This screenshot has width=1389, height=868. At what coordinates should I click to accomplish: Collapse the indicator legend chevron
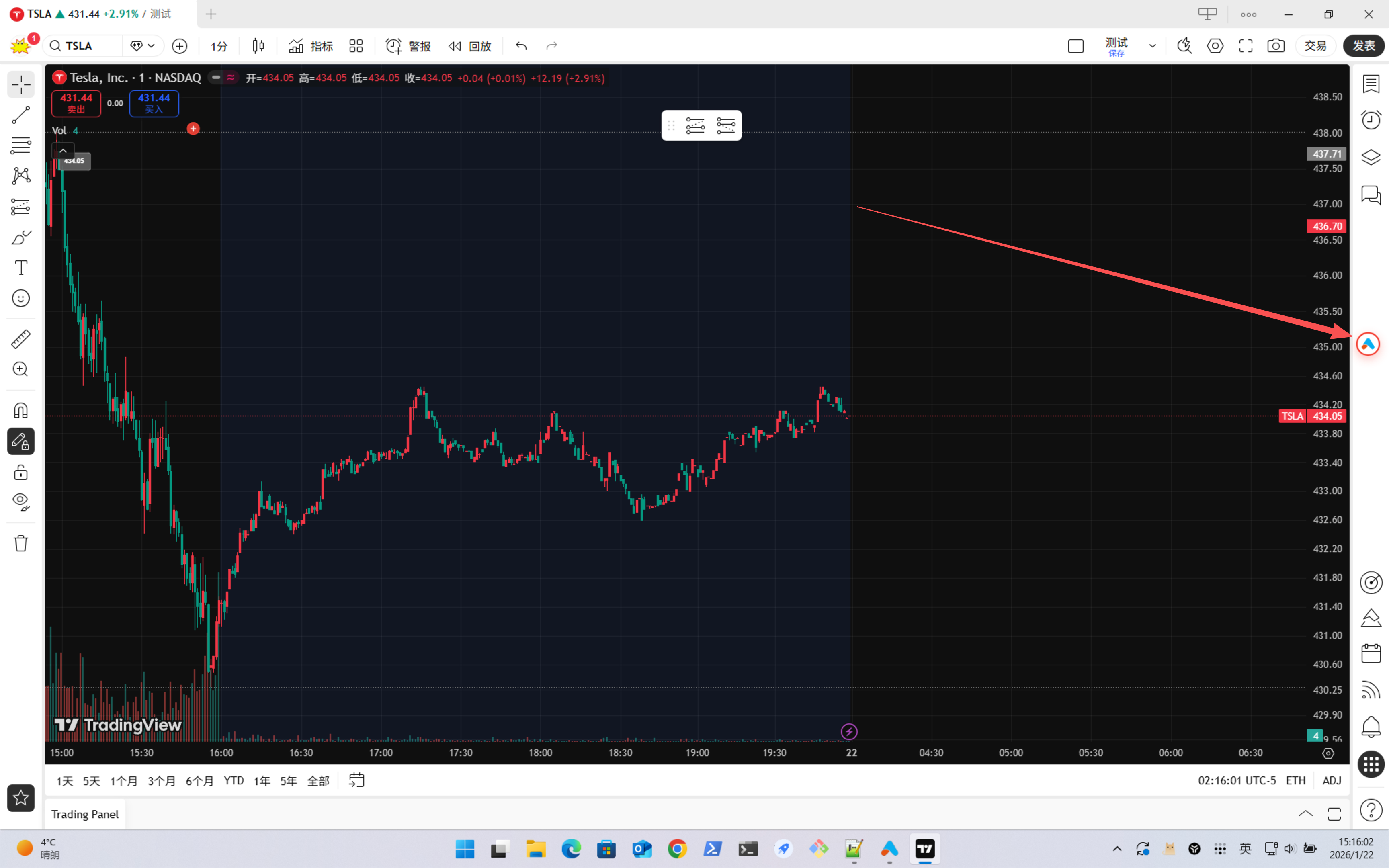coord(63,150)
